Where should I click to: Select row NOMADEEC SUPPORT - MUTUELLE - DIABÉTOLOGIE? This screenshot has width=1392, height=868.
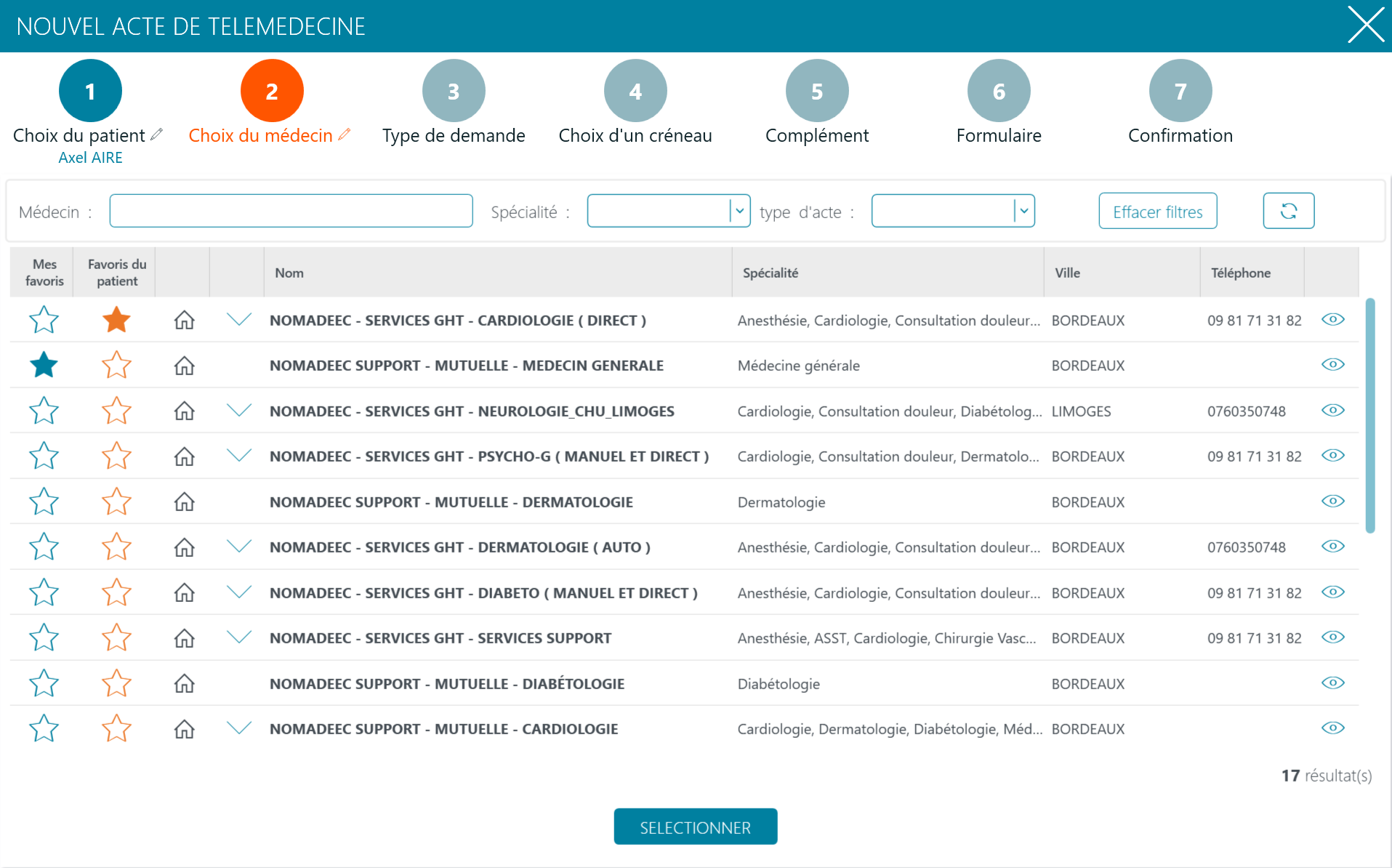tap(684, 683)
